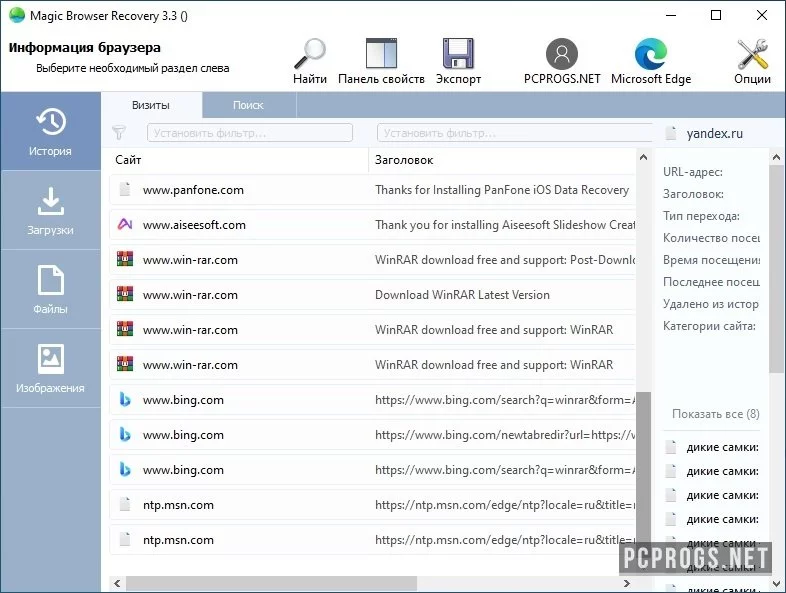Click Показать все (8) link
The image size is (786, 593).
tap(715, 414)
